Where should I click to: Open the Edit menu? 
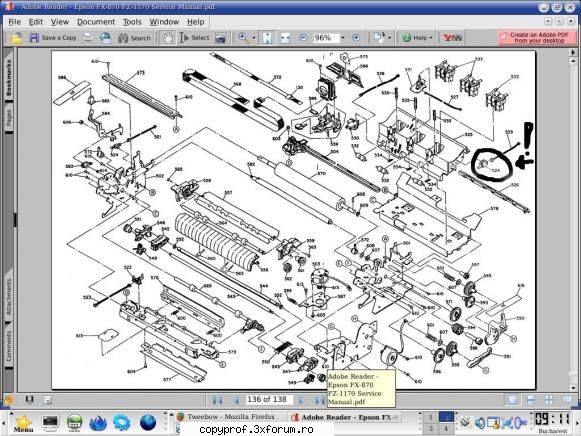[x=36, y=22]
